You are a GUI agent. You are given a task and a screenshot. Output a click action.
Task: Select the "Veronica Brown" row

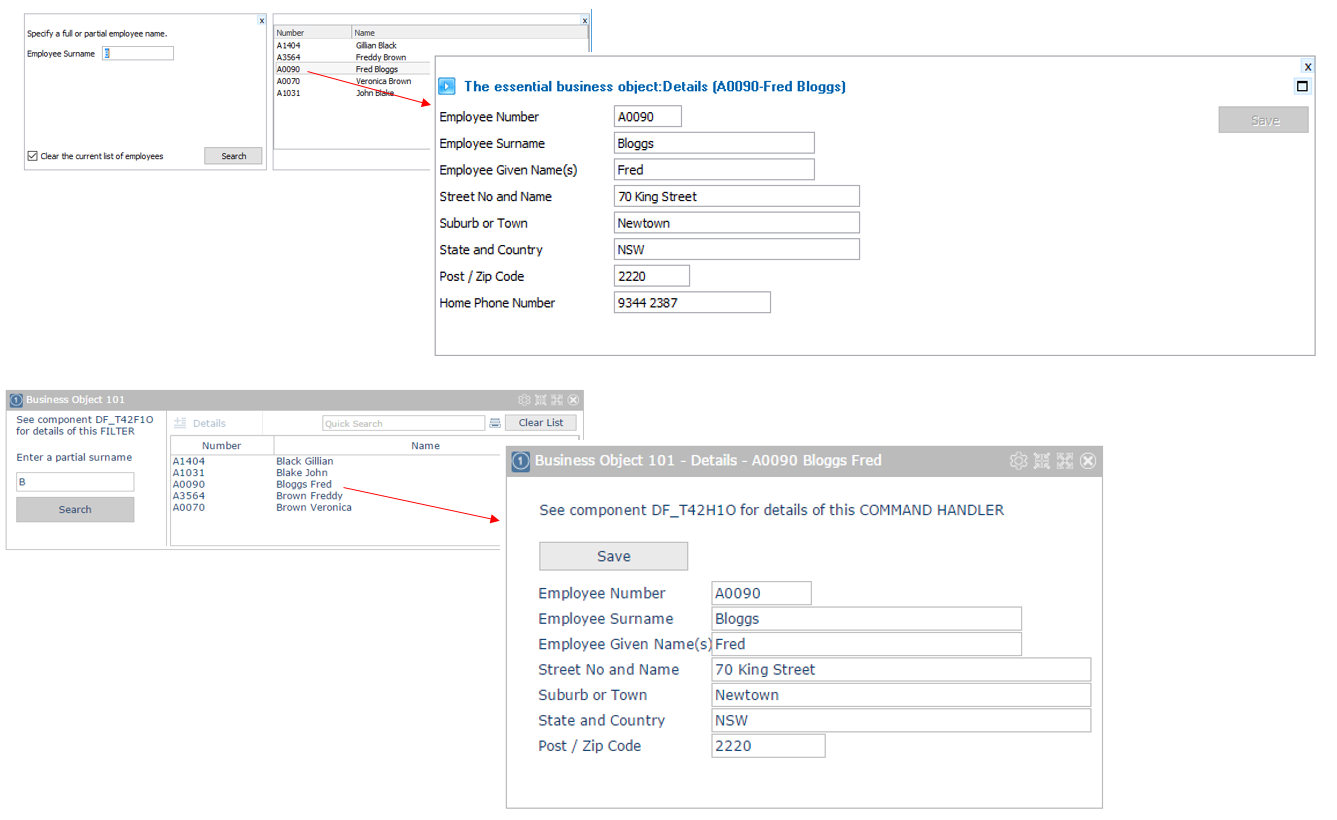point(353,81)
